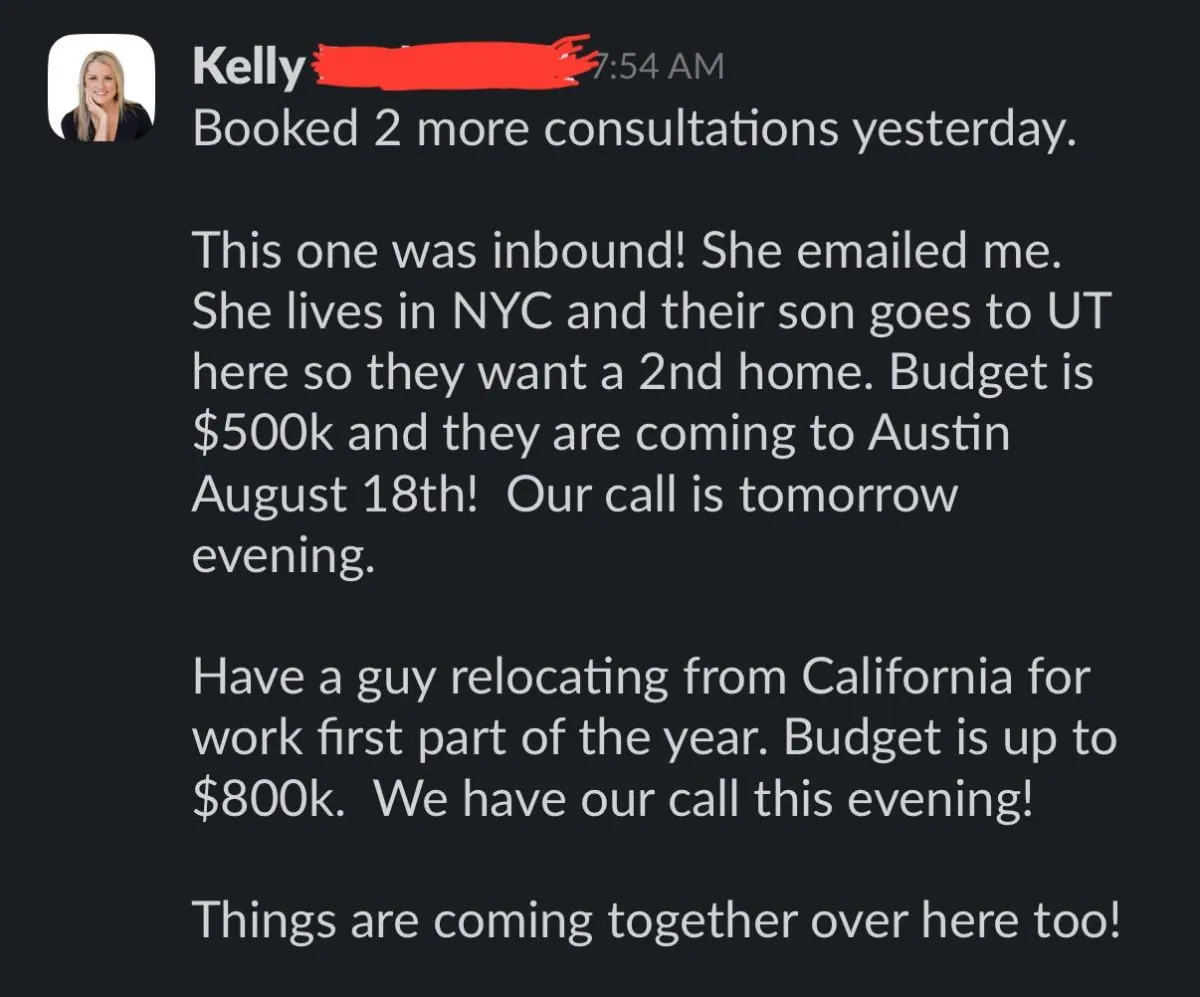Click the word 'tomorrow' in the message

click(848, 497)
